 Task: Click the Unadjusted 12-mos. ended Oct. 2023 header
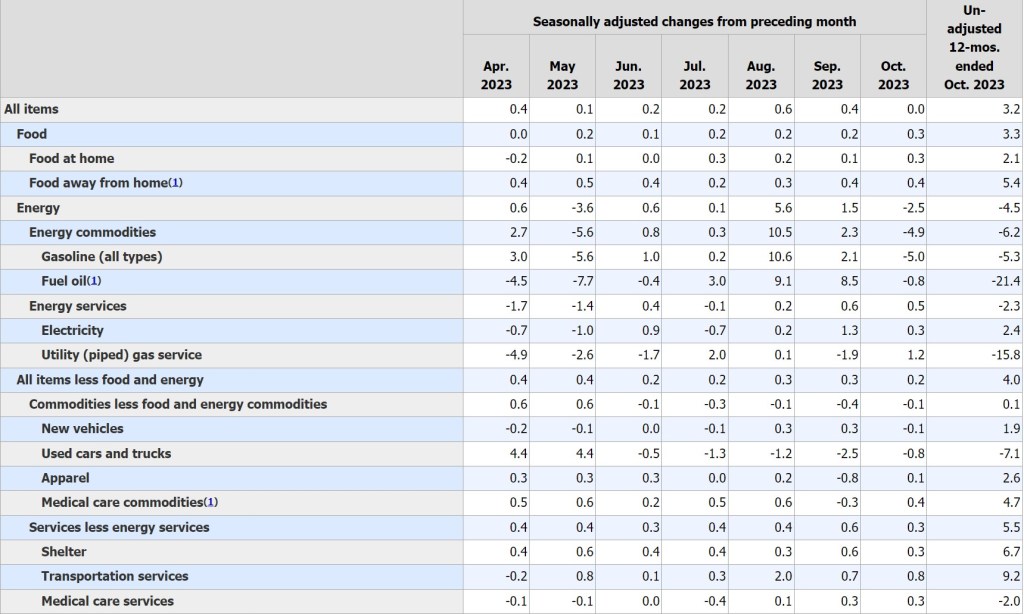point(974,48)
